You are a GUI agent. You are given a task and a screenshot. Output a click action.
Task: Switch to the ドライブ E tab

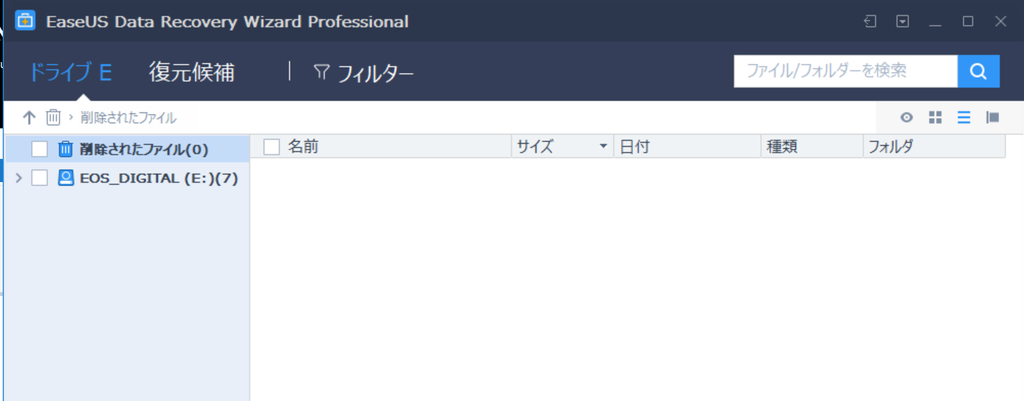click(70, 72)
